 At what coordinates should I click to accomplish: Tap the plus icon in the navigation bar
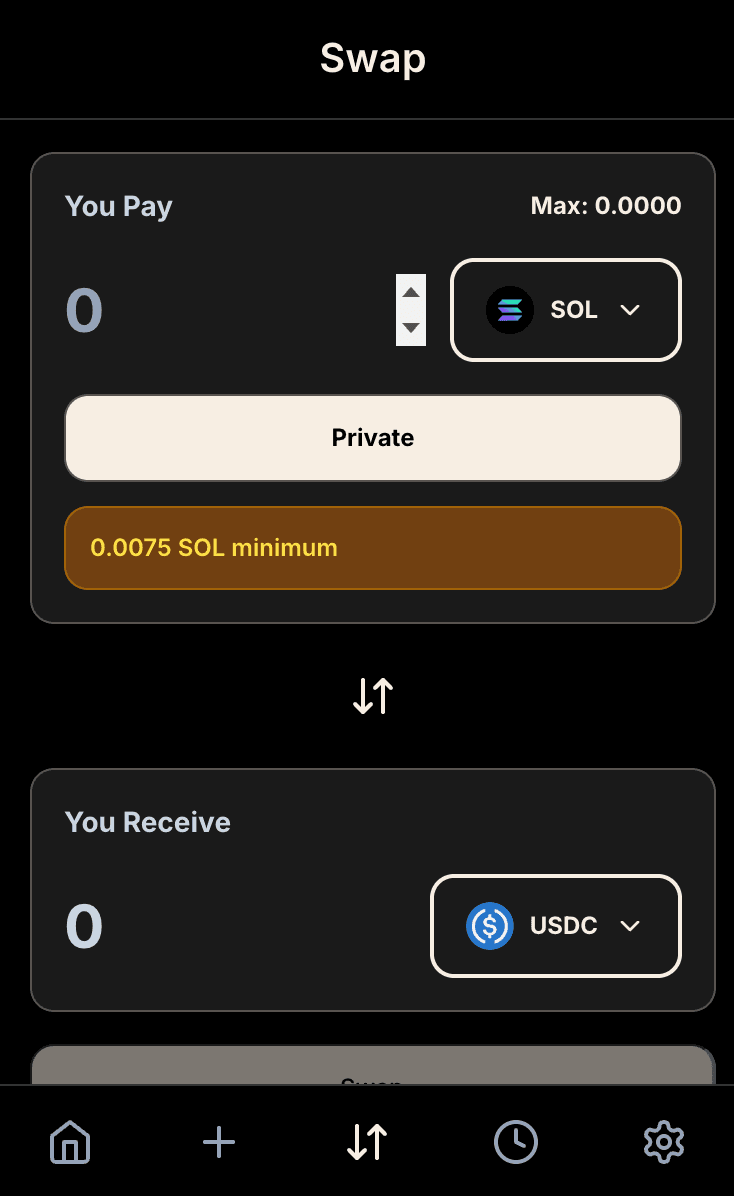tap(218, 1141)
